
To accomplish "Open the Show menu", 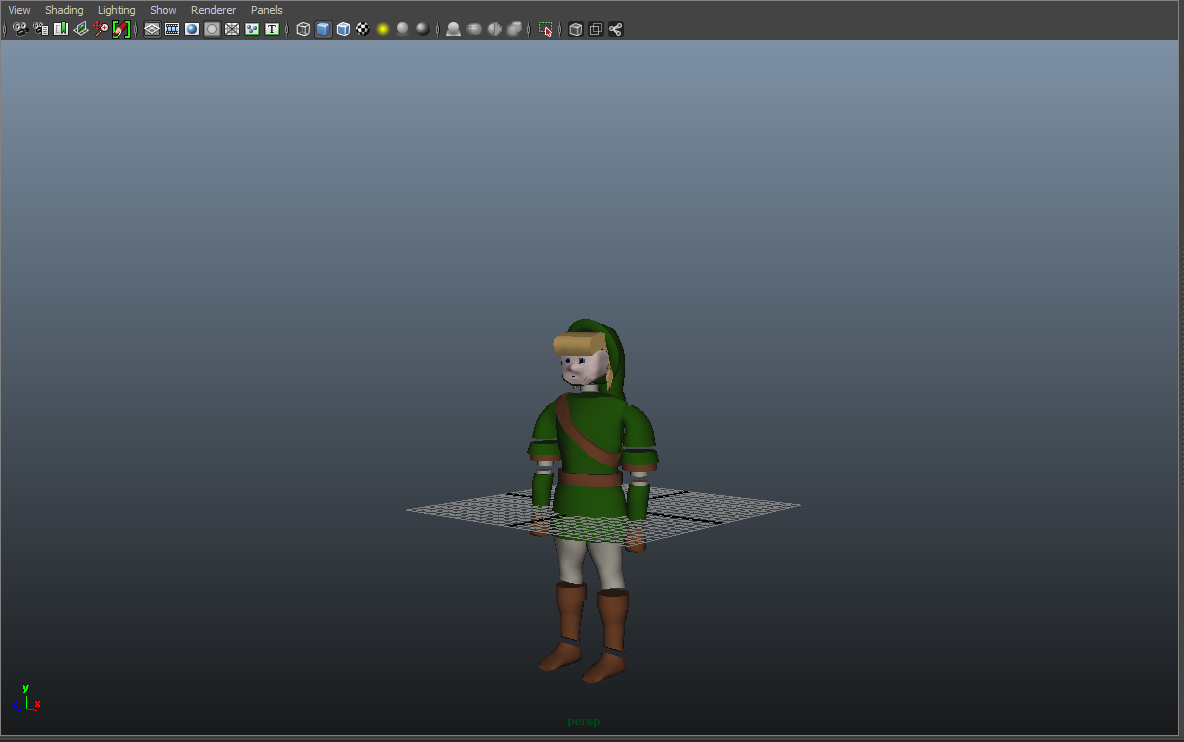I will (163, 10).
